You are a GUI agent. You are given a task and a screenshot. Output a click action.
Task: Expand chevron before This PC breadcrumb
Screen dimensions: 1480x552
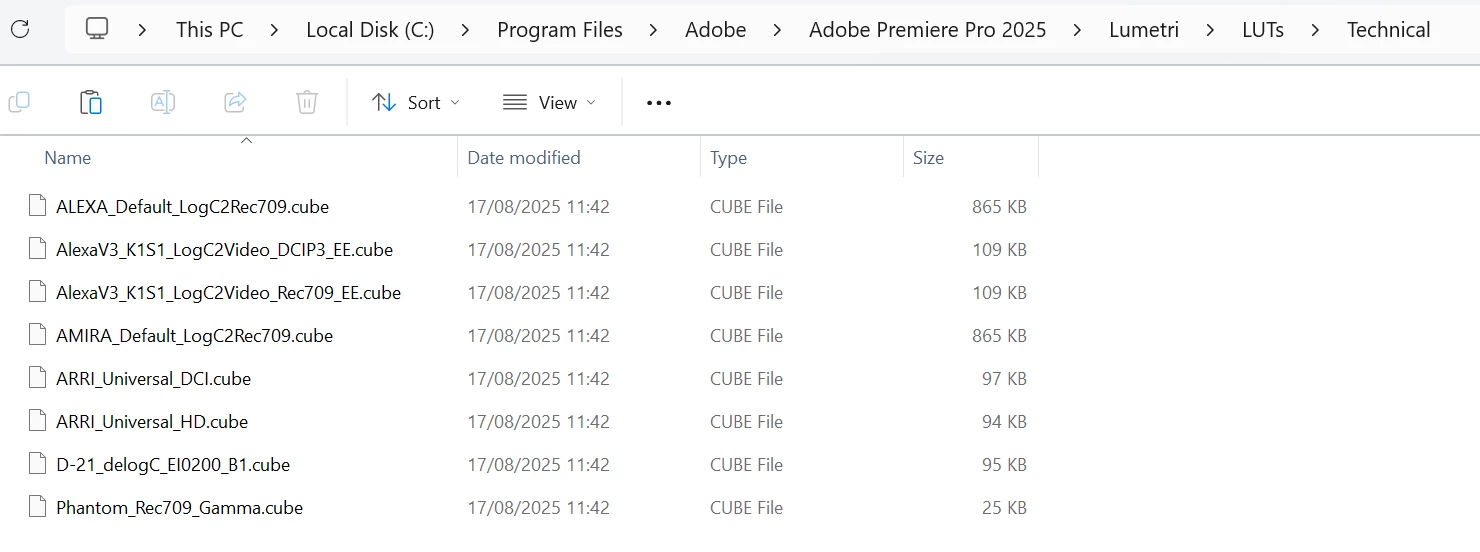point(143,30)
